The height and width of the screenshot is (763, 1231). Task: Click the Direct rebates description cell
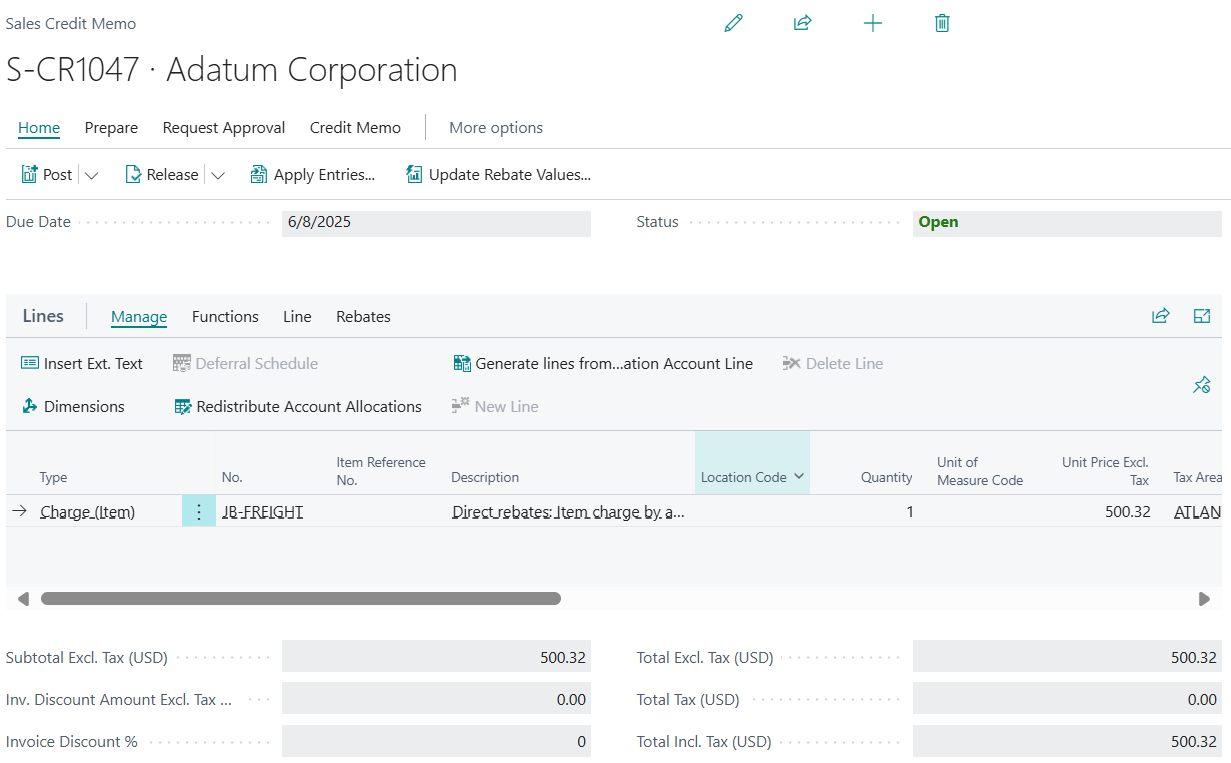[568, 511]
